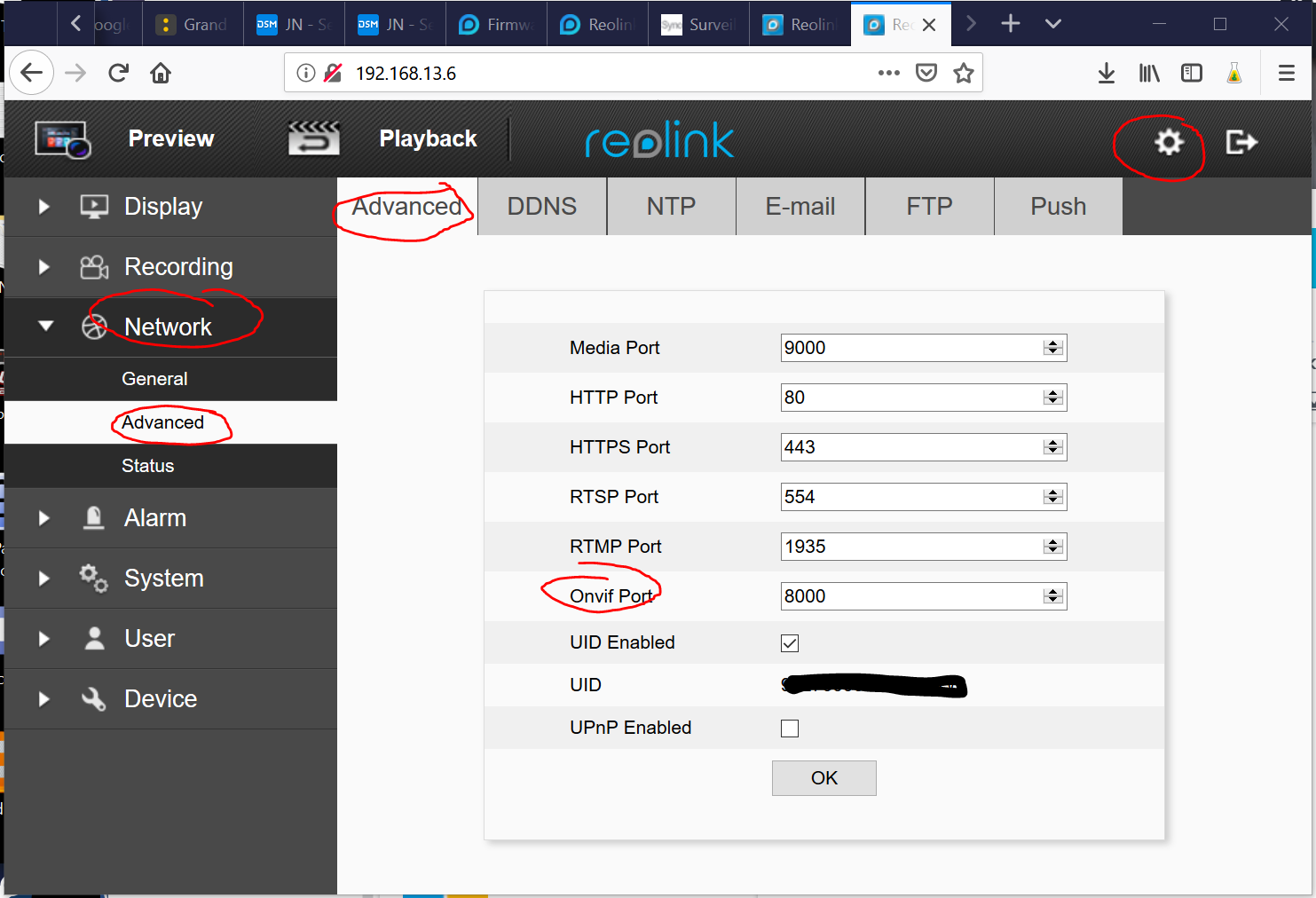The width and height of the screenshot is (1316, 898).
Task: Enable the UPnP Enabled checkbox
Action: pos(790,729)
